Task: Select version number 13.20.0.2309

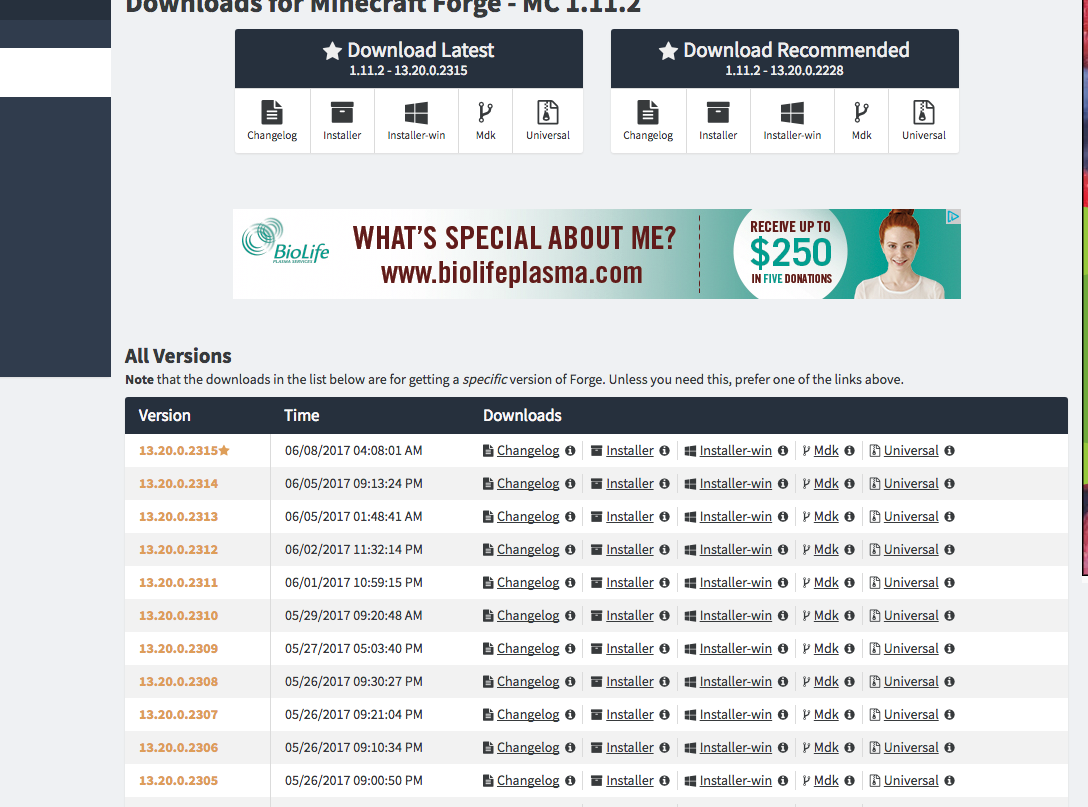Action: 178,648
